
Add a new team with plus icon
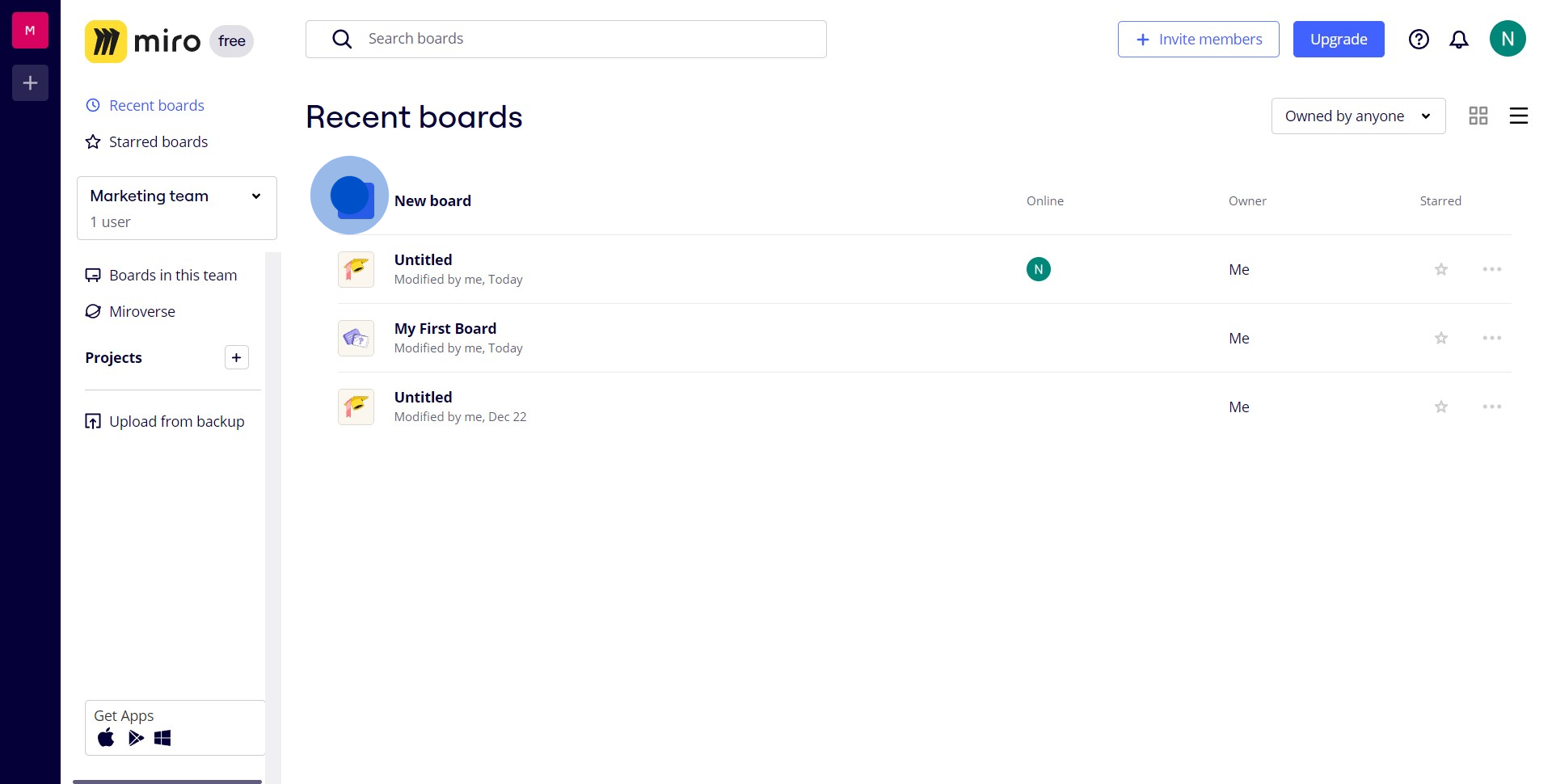coord(30,82)
